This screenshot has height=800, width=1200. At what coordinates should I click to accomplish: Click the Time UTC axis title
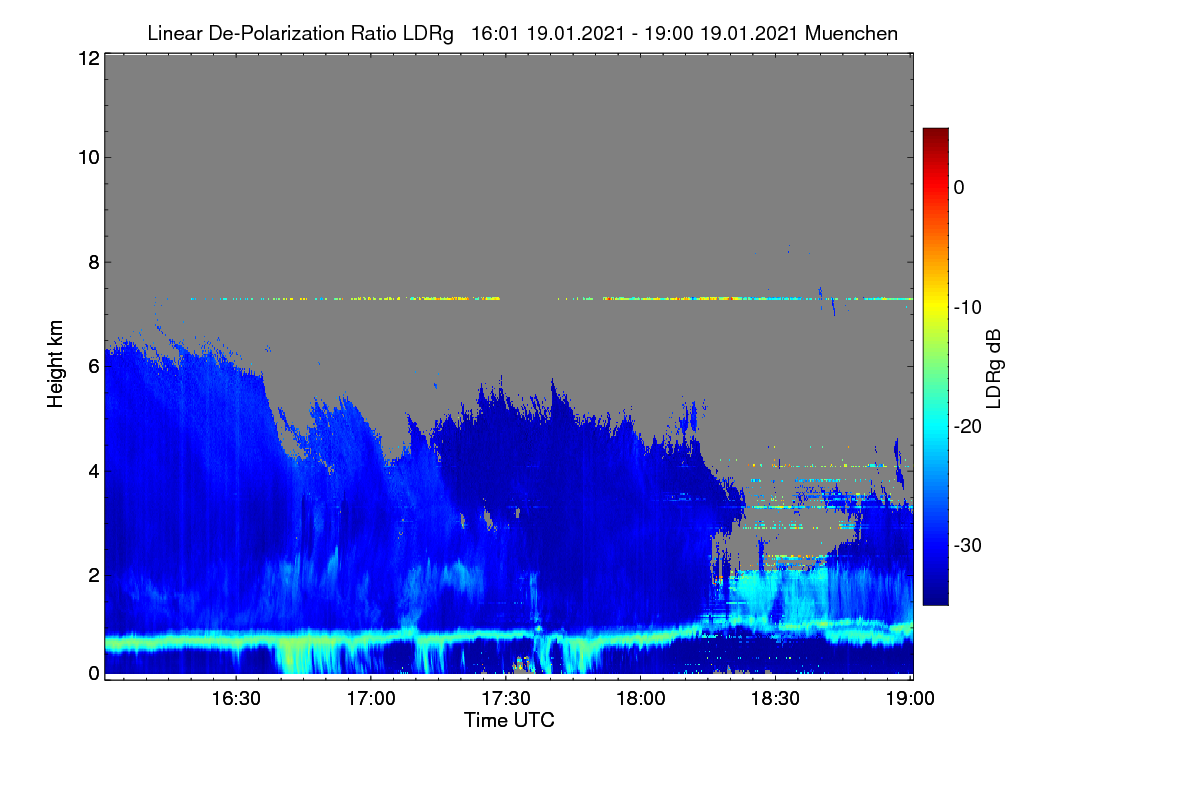[x=509, y=720]
